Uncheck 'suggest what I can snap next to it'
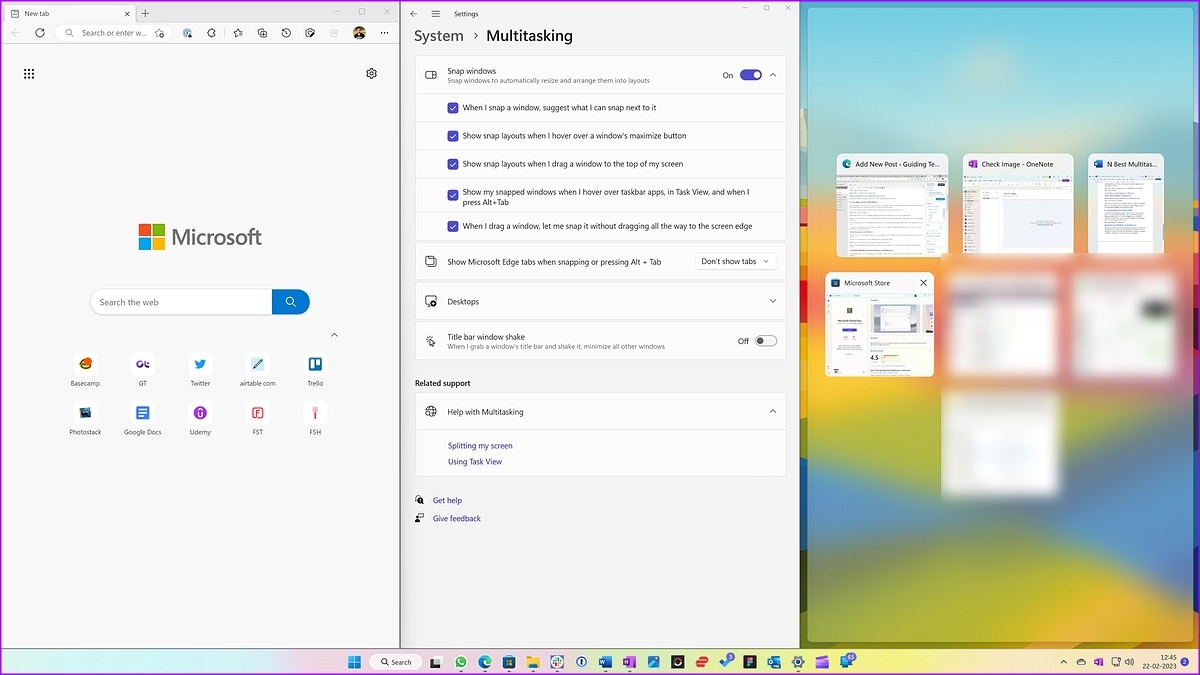Viewport: 1200px width, 675px height. pos(453,108)
